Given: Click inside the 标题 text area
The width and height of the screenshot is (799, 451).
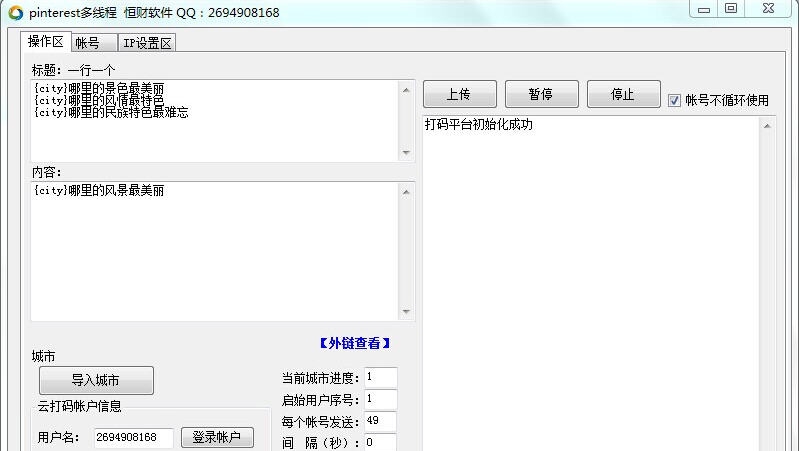Looking at the screenshot, I should click(x=215, y=121).
